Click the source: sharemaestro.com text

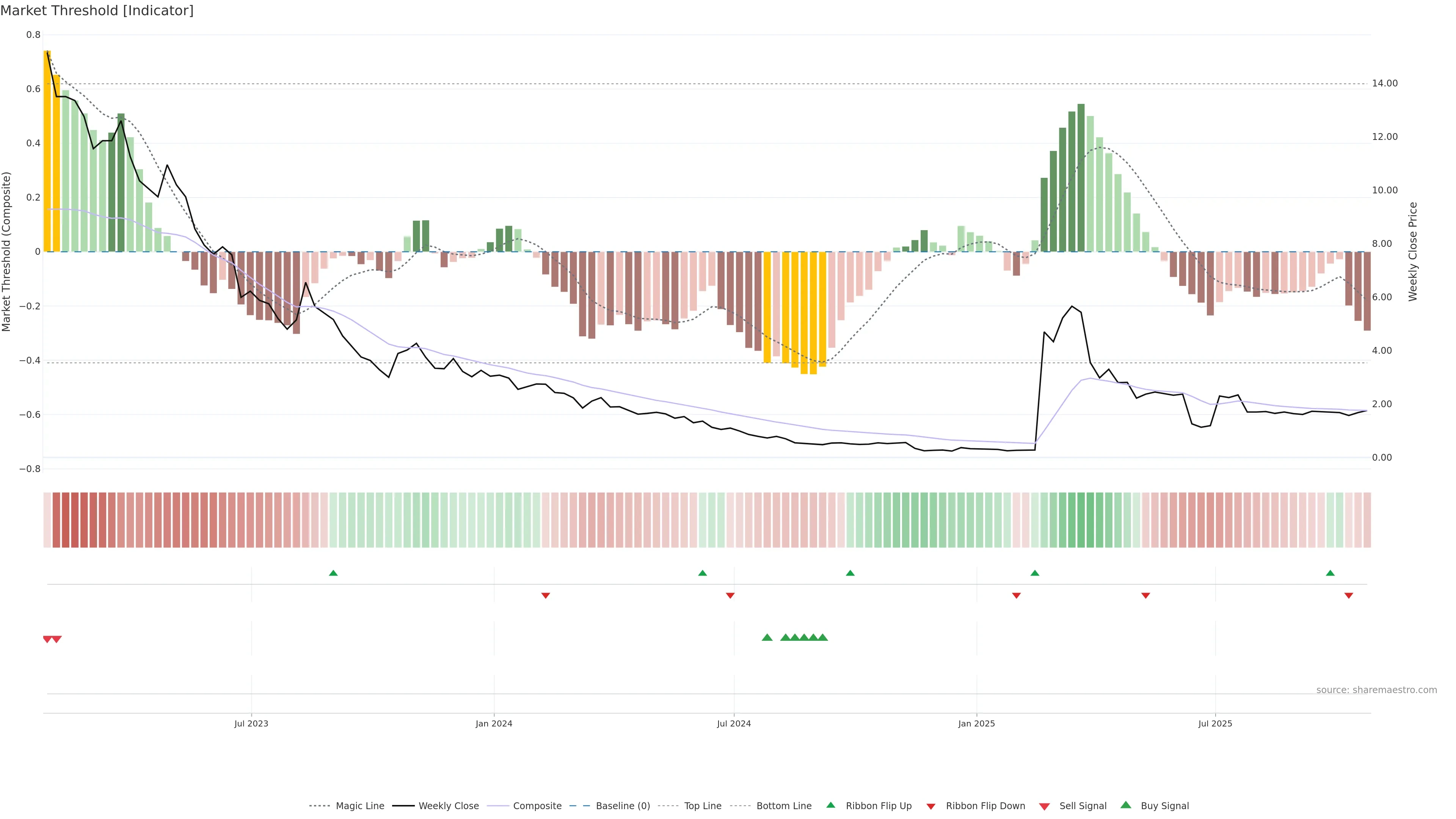click(x=1376, y=690)
